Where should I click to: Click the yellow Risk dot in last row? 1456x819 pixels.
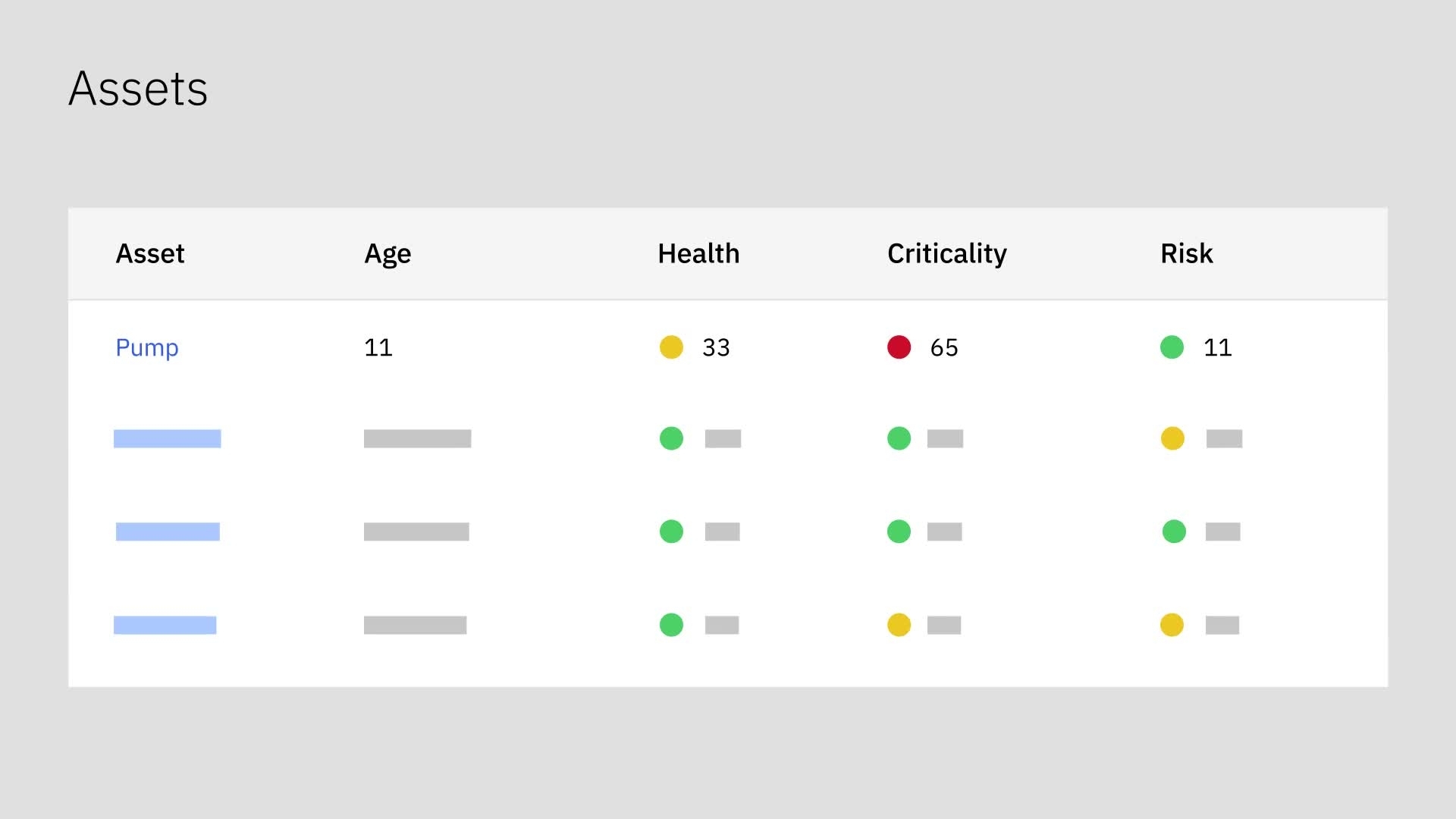[x=1172, y=625]
